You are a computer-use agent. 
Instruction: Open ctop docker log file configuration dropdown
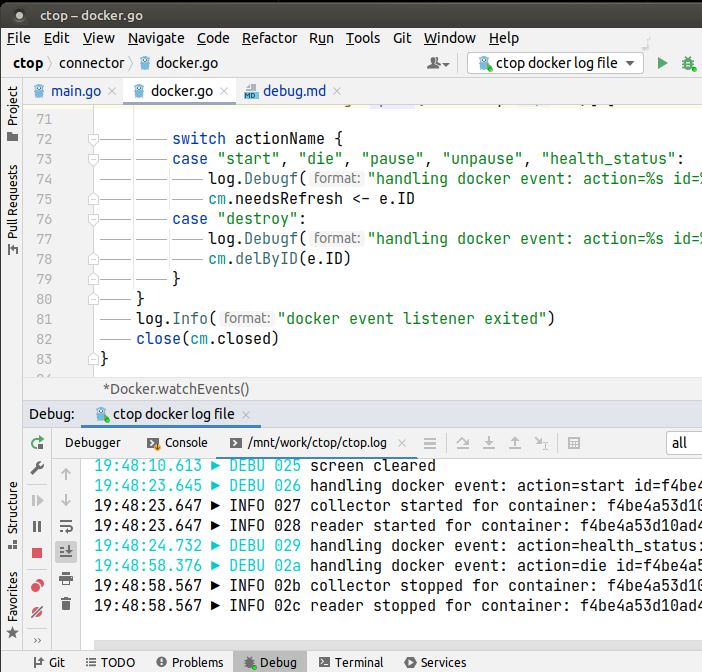[556, 63]
